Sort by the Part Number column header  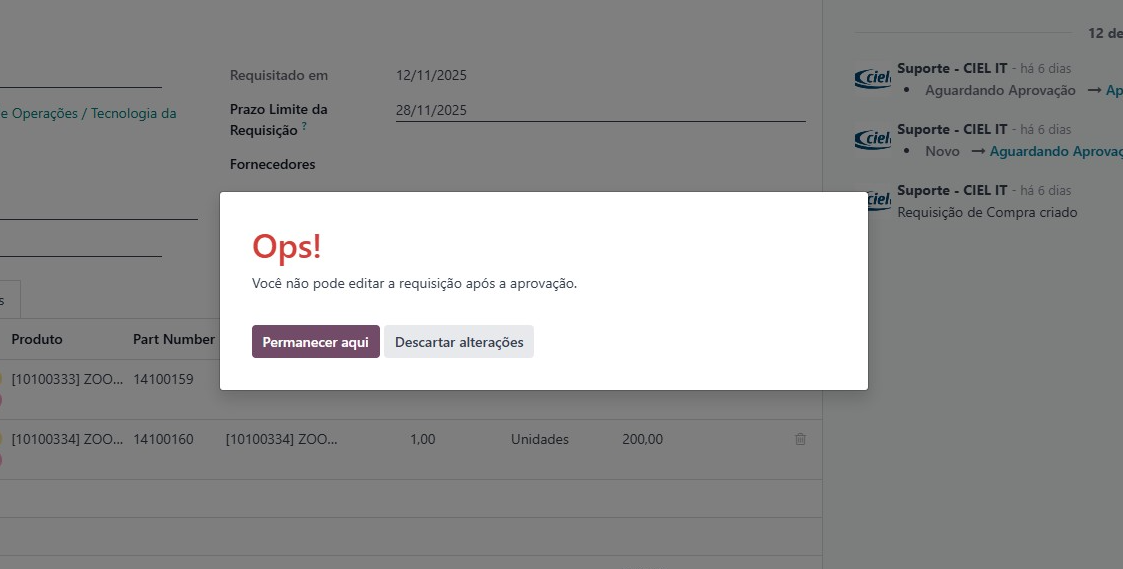point(173,339)
